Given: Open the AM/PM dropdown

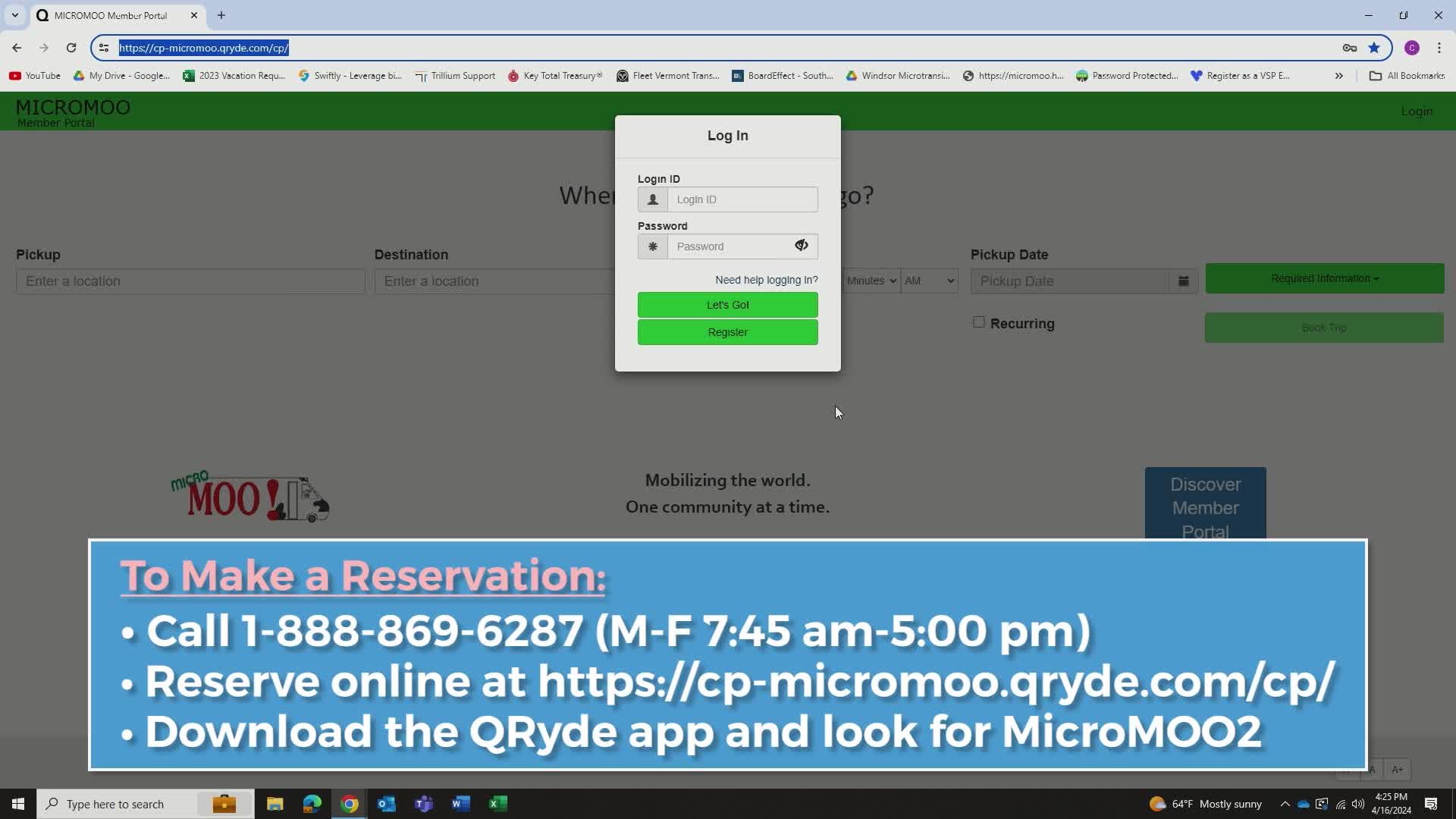Looking at the screenshot, I should pos(929,281).
